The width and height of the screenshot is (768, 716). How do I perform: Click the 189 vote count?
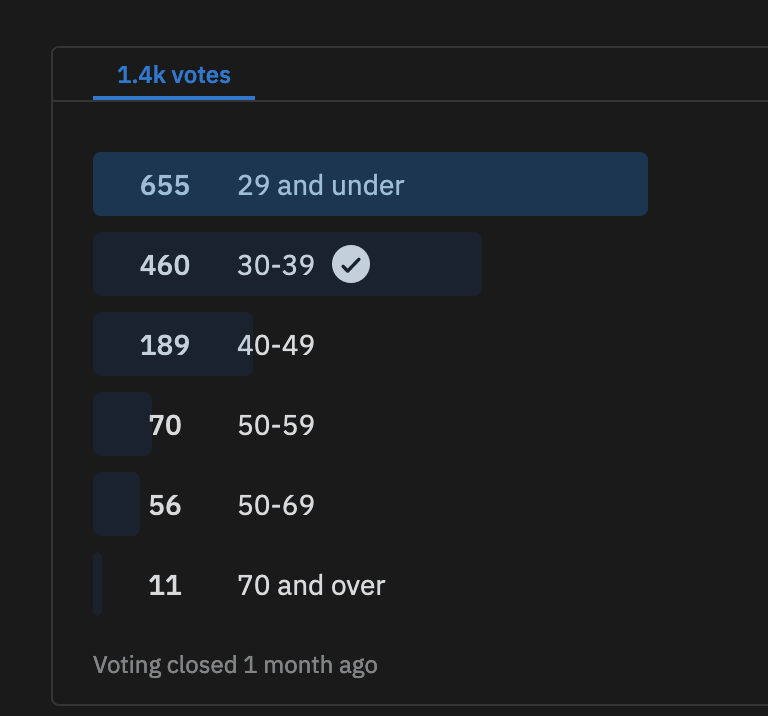(x=165, y=345)
